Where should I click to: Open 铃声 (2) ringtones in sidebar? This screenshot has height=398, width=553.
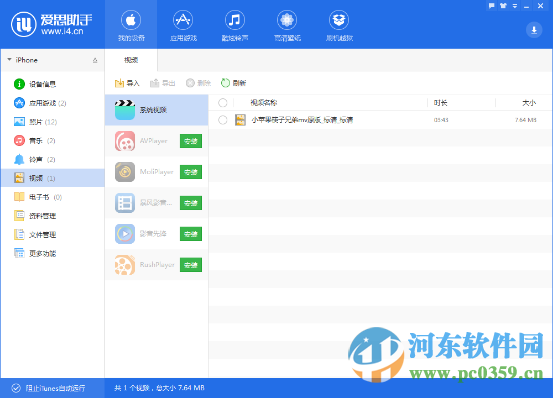pyautogui.click(x=53, y=159)
